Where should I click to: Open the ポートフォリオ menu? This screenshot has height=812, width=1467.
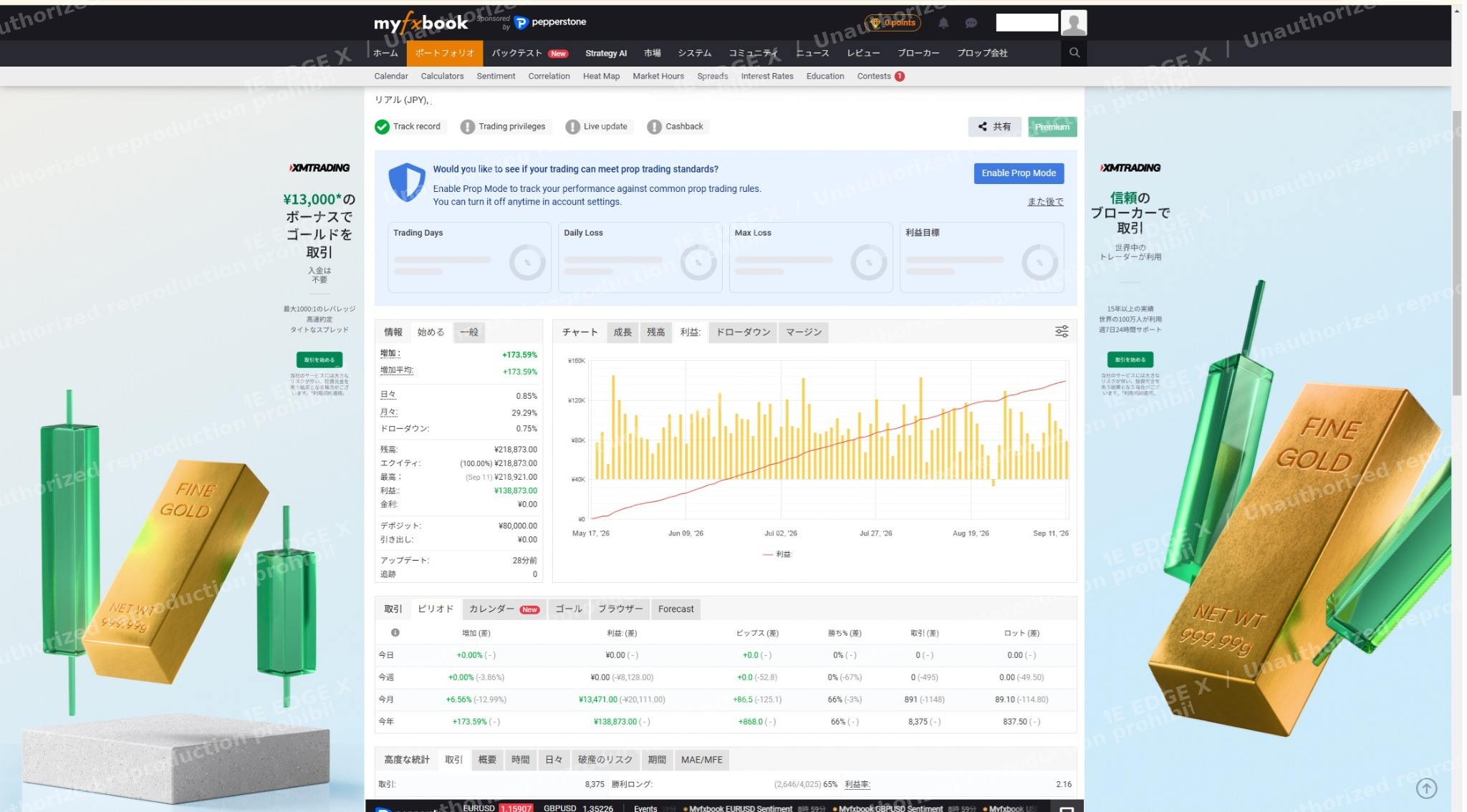pyautogui.click(x=444, y=53)
